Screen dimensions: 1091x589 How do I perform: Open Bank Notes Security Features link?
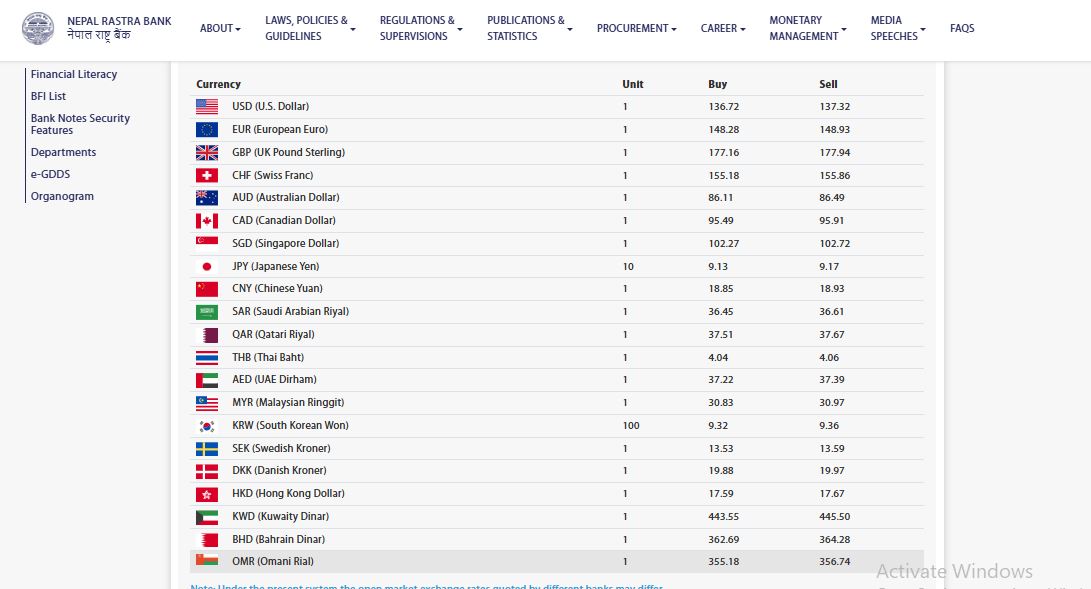(80, 124)
